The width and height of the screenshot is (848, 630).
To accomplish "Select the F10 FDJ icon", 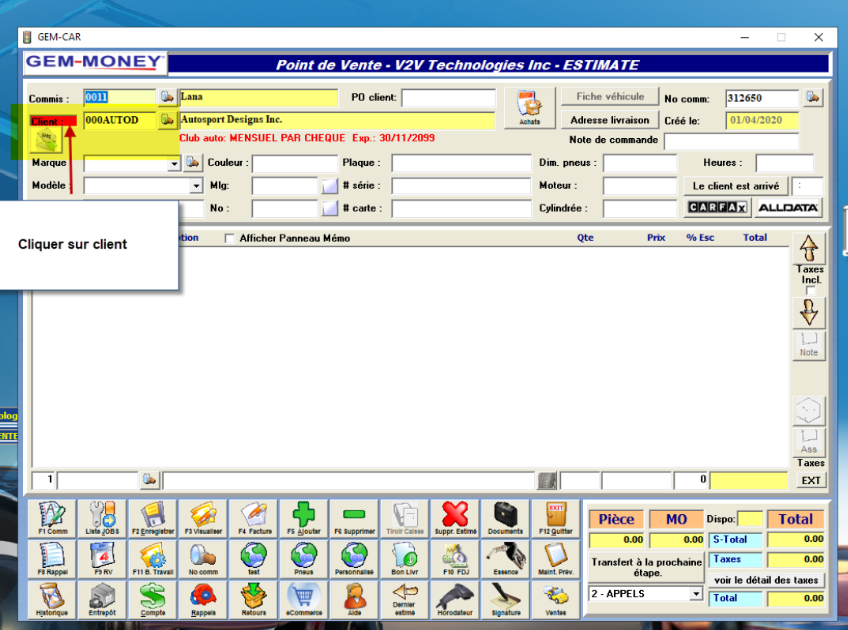I will 455,559.
